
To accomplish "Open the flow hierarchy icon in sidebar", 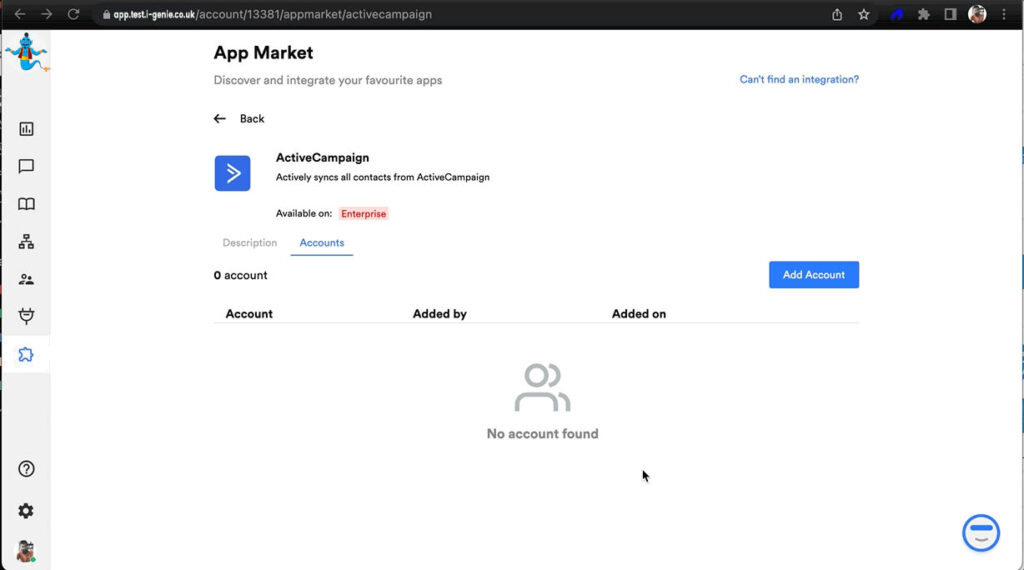I will [x=26, y=242].
